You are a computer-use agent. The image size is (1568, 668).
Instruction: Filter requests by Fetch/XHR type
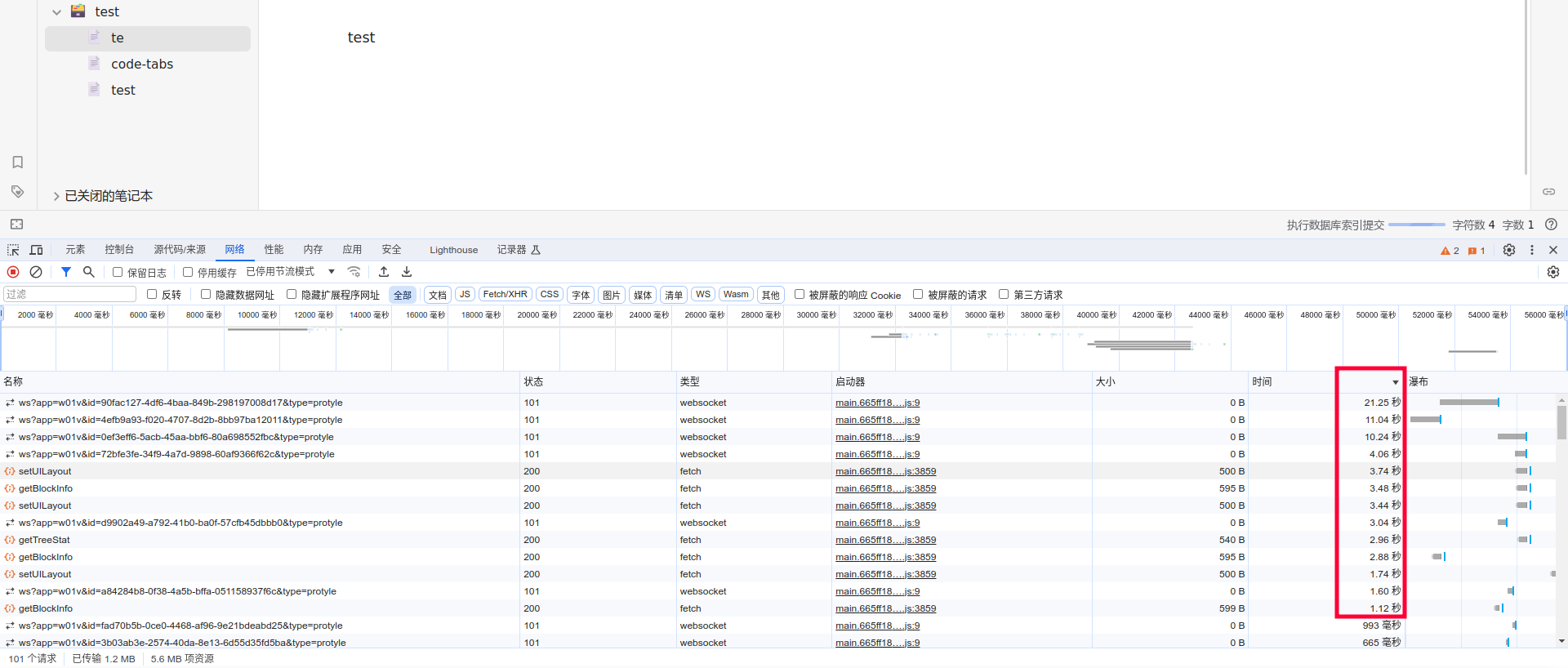pos(505,295)
